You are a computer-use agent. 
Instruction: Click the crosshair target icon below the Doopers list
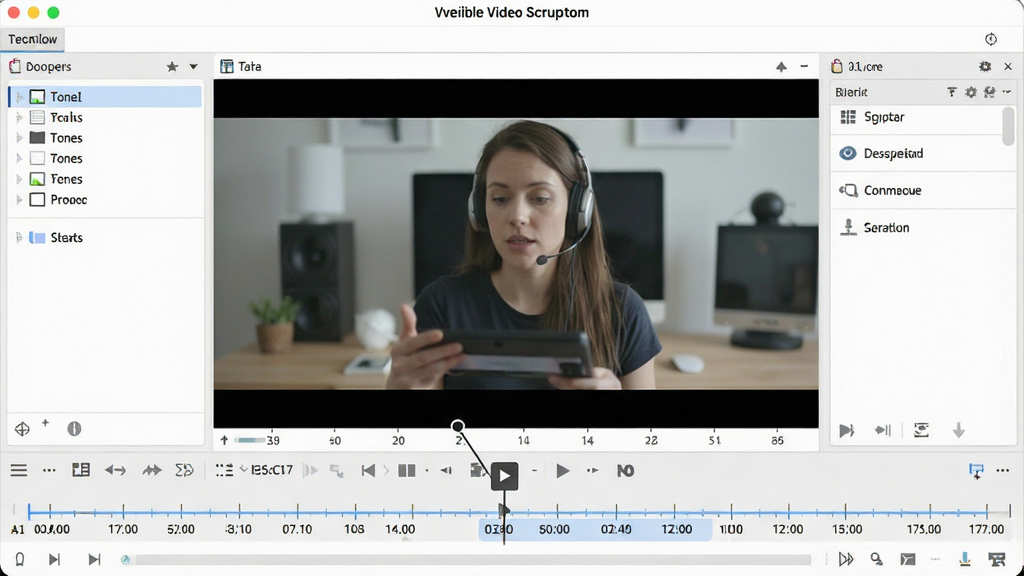22,428
